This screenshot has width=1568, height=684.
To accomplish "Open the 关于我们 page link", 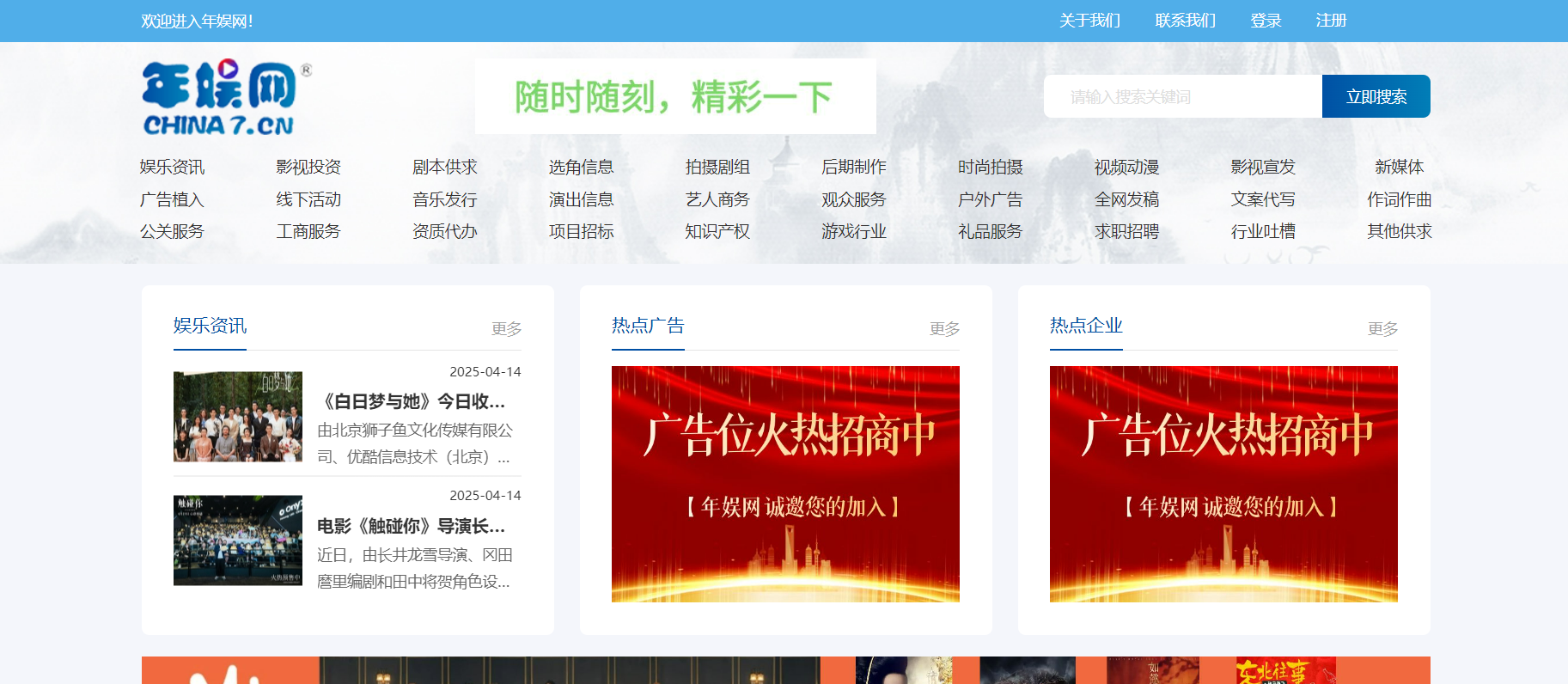I will (1089, 21).
